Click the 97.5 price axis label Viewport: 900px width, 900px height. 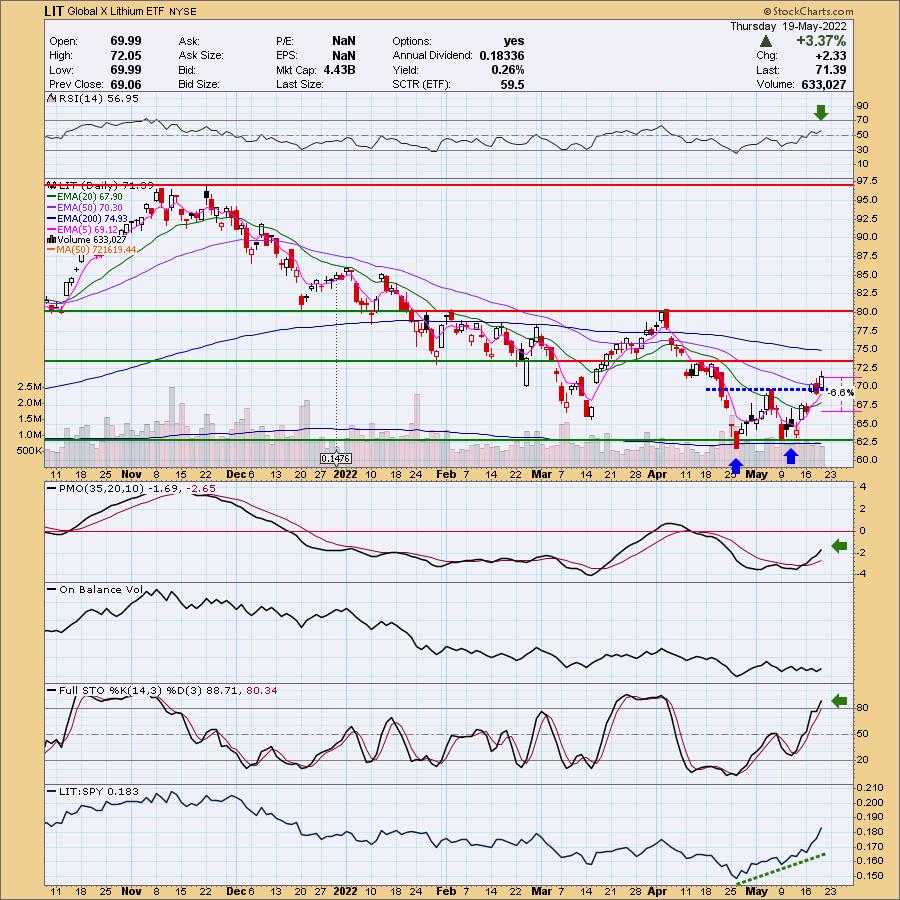866,181
